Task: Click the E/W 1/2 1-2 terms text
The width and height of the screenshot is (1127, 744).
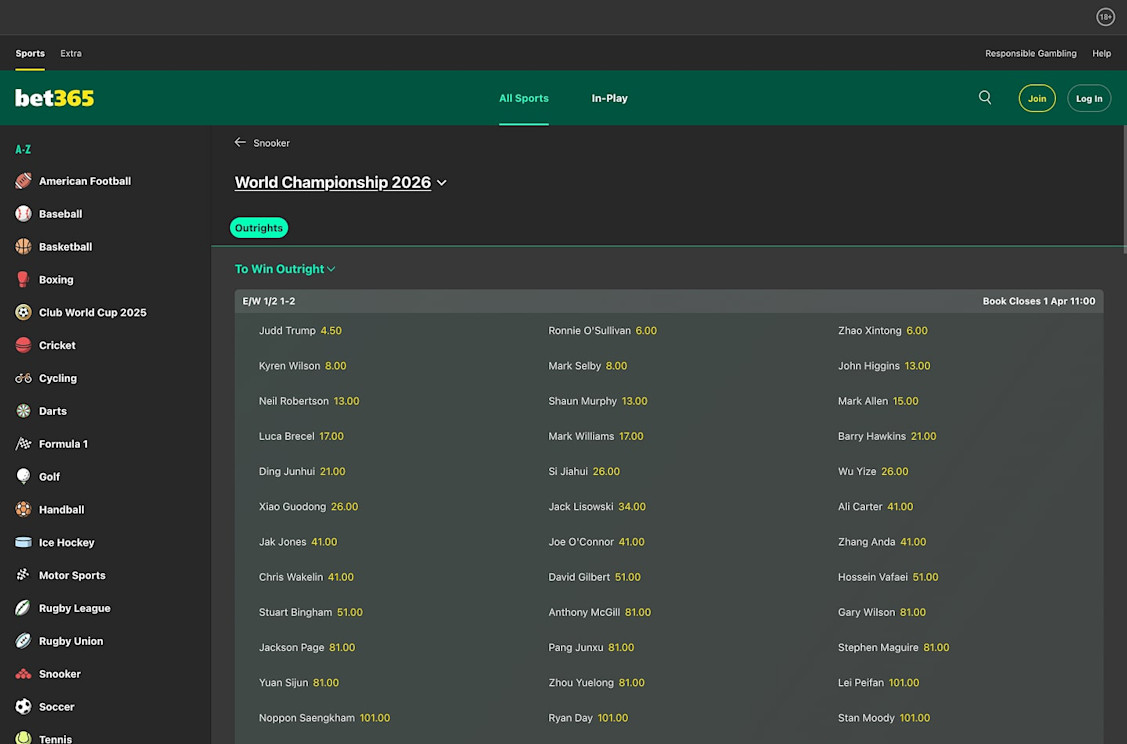Action: (x=269, y=301)
